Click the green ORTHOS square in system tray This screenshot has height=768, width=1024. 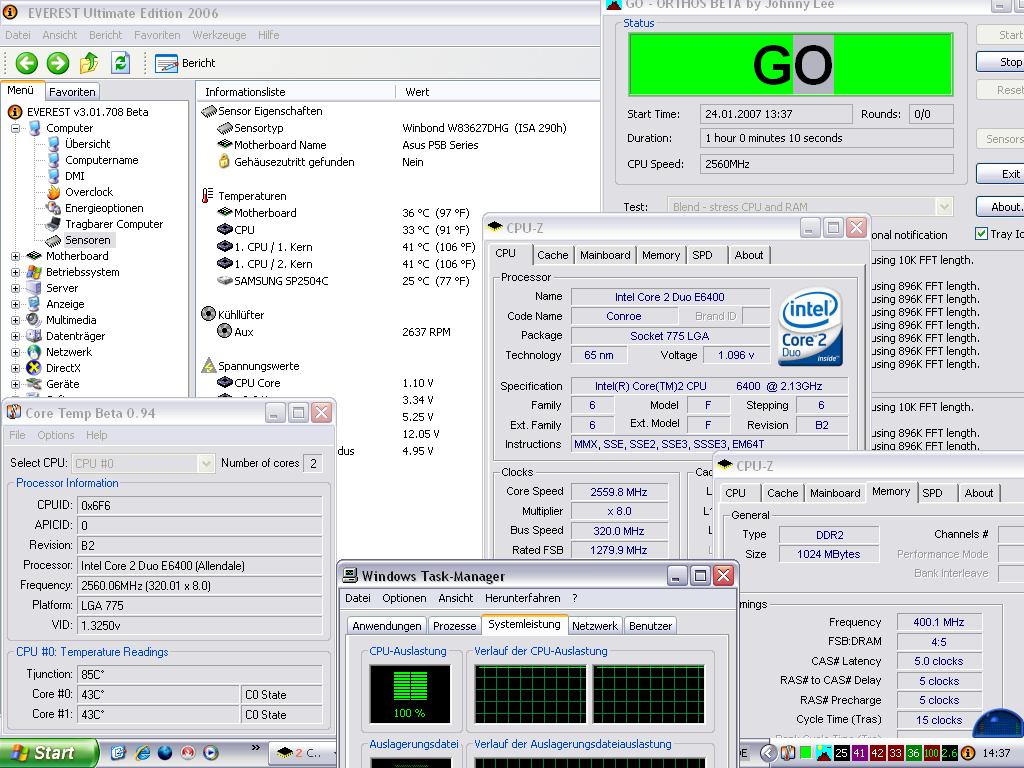coord(806,753)
